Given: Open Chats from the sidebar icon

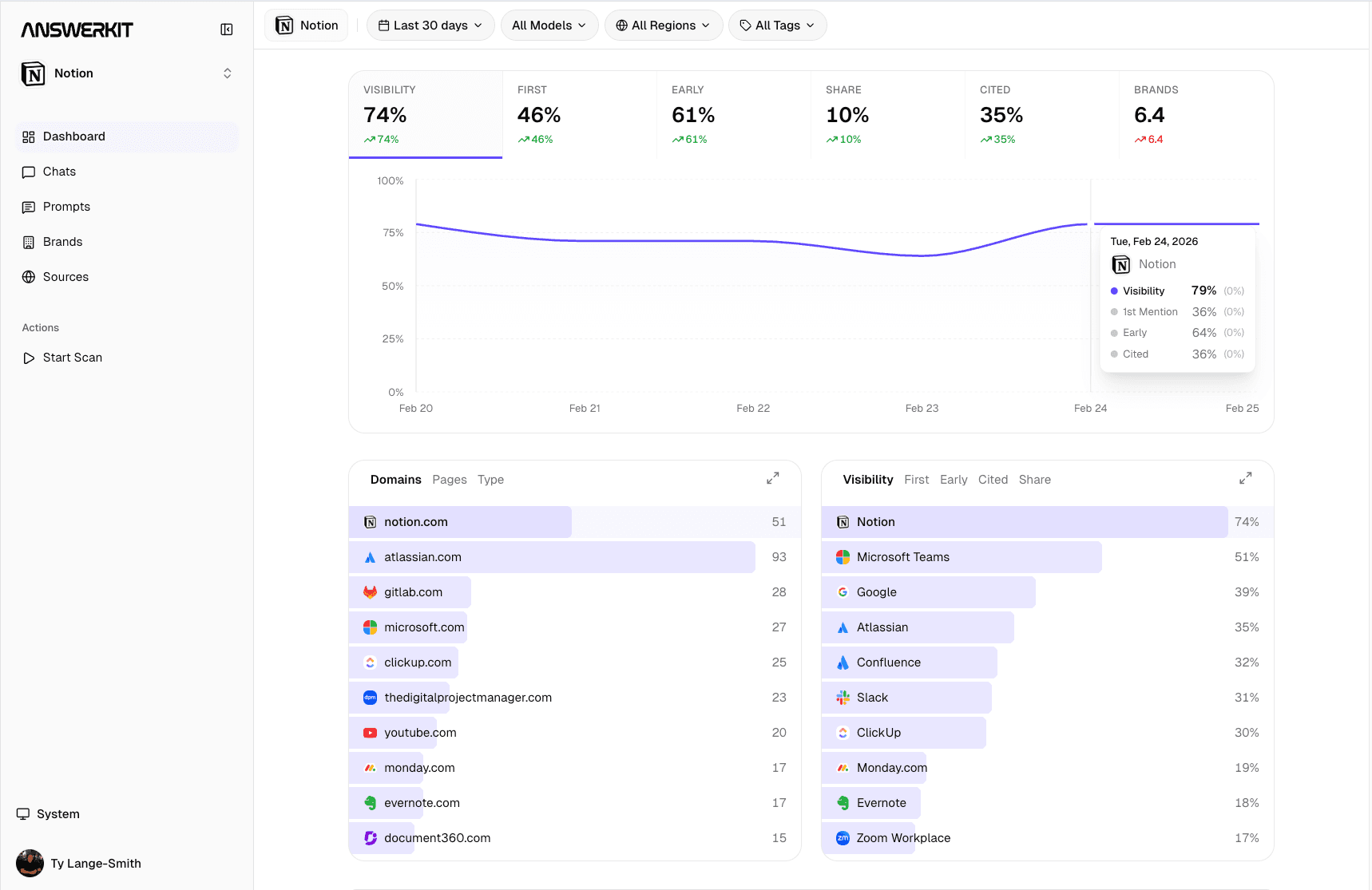Looking at the screenshot, I should coord(29,172).
